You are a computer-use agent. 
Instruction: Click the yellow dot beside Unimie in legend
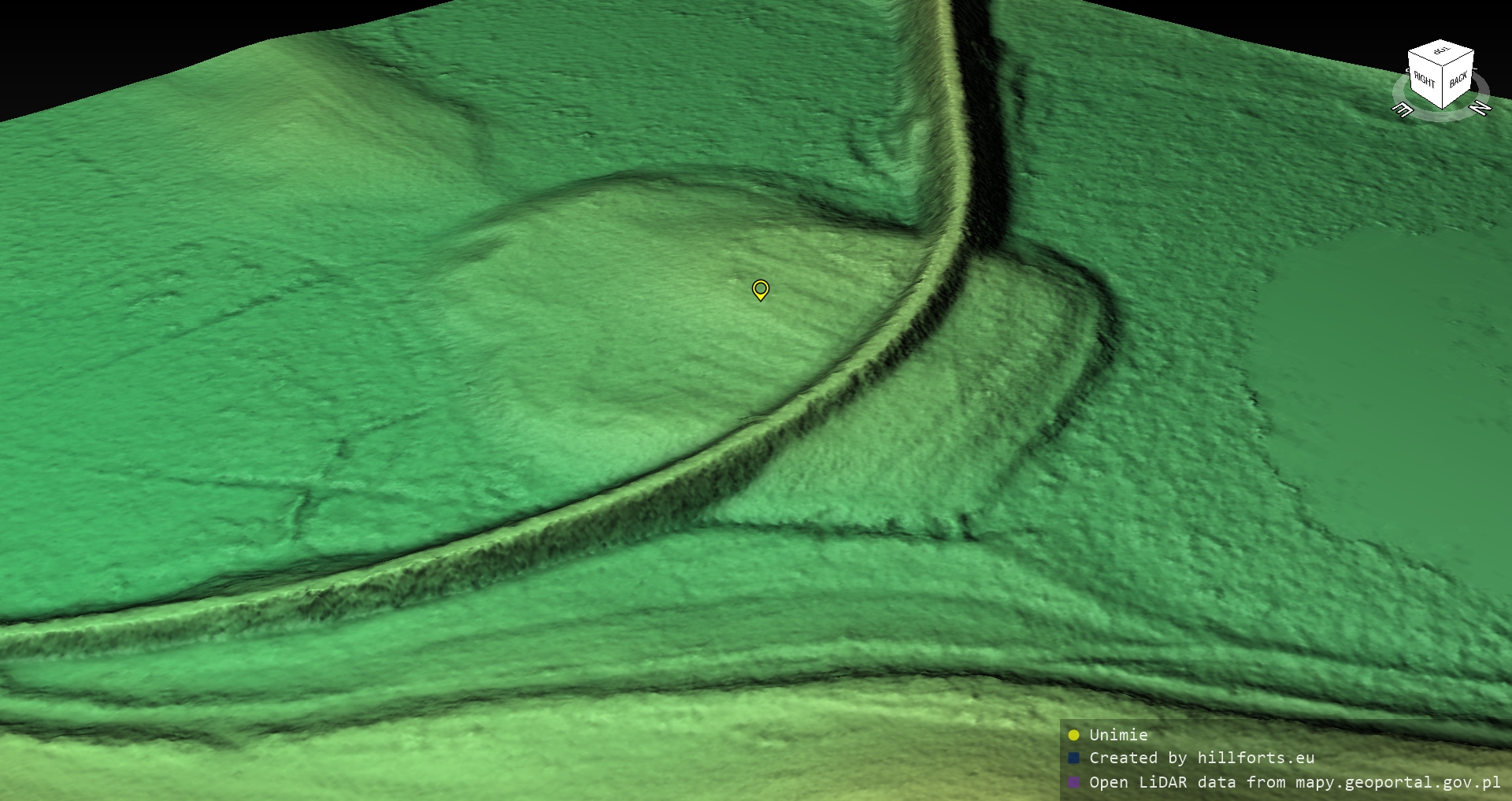pyautogui.click(x=1073, y=735)
